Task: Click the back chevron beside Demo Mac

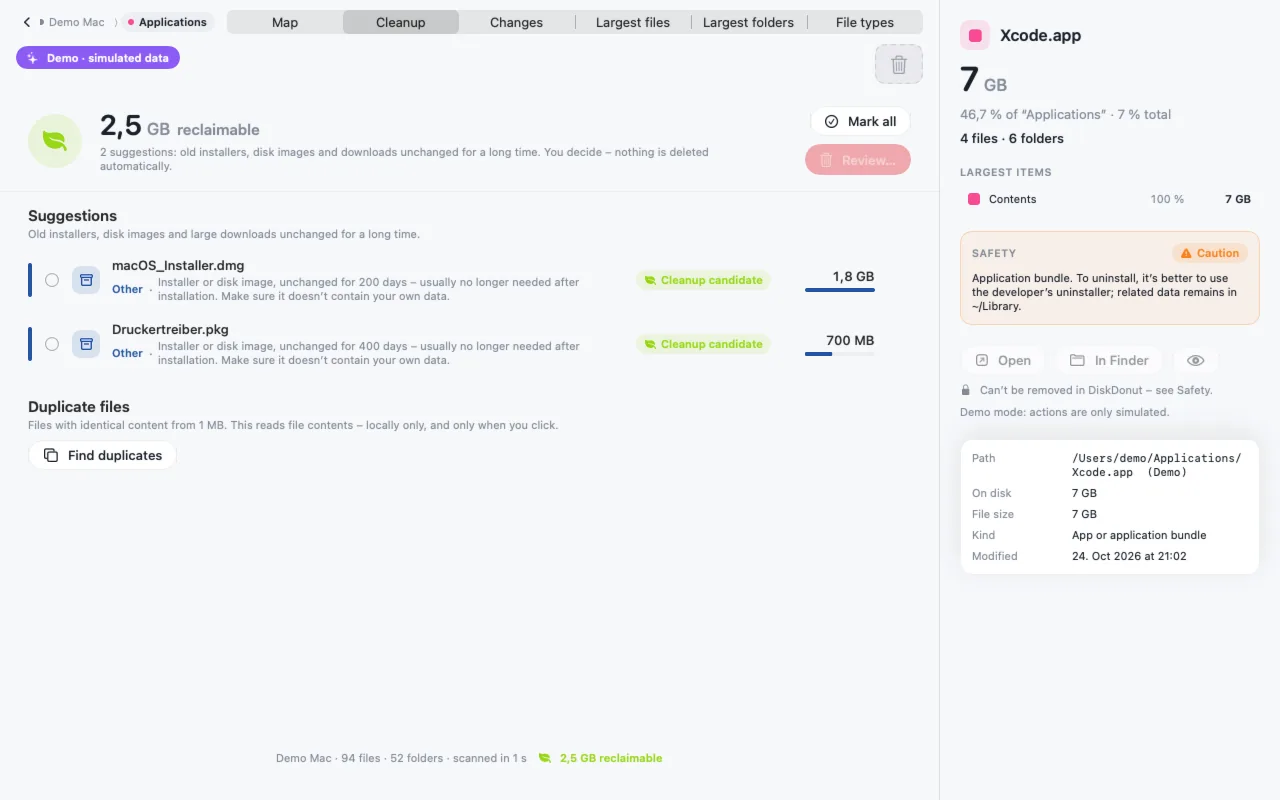Action: tap(27, 22)
